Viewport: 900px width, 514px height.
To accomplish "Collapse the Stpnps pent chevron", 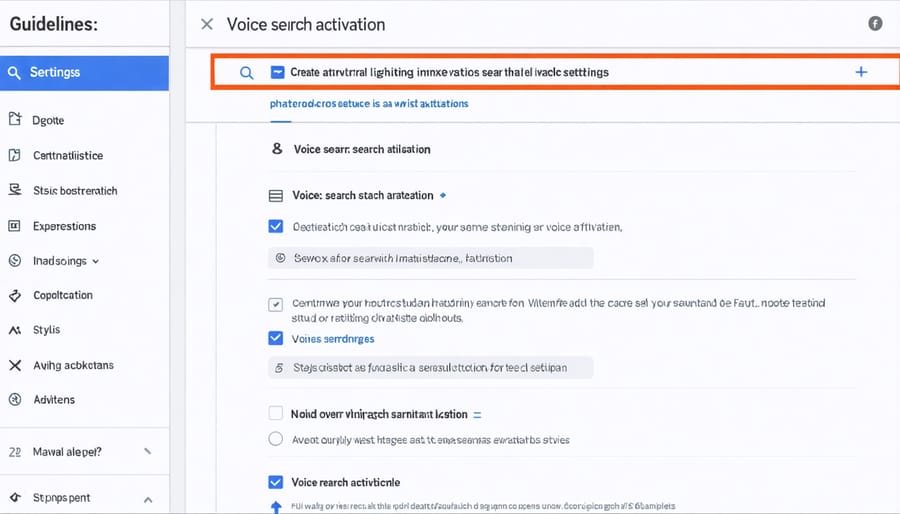I will click(148, 500).
